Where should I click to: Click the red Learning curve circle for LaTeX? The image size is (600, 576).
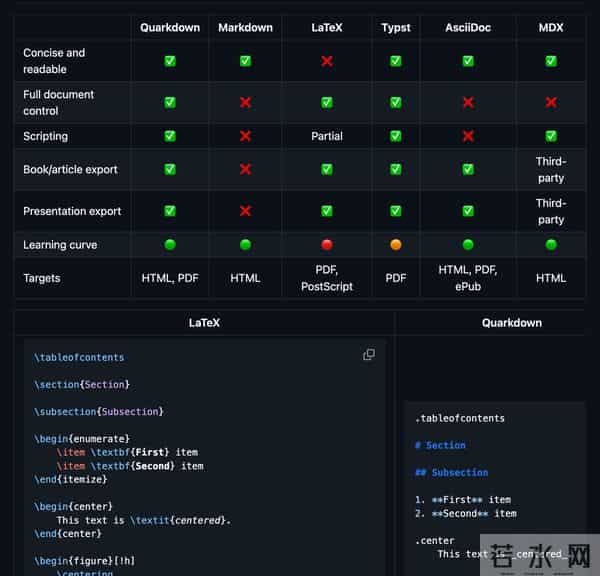pos(326,244)
